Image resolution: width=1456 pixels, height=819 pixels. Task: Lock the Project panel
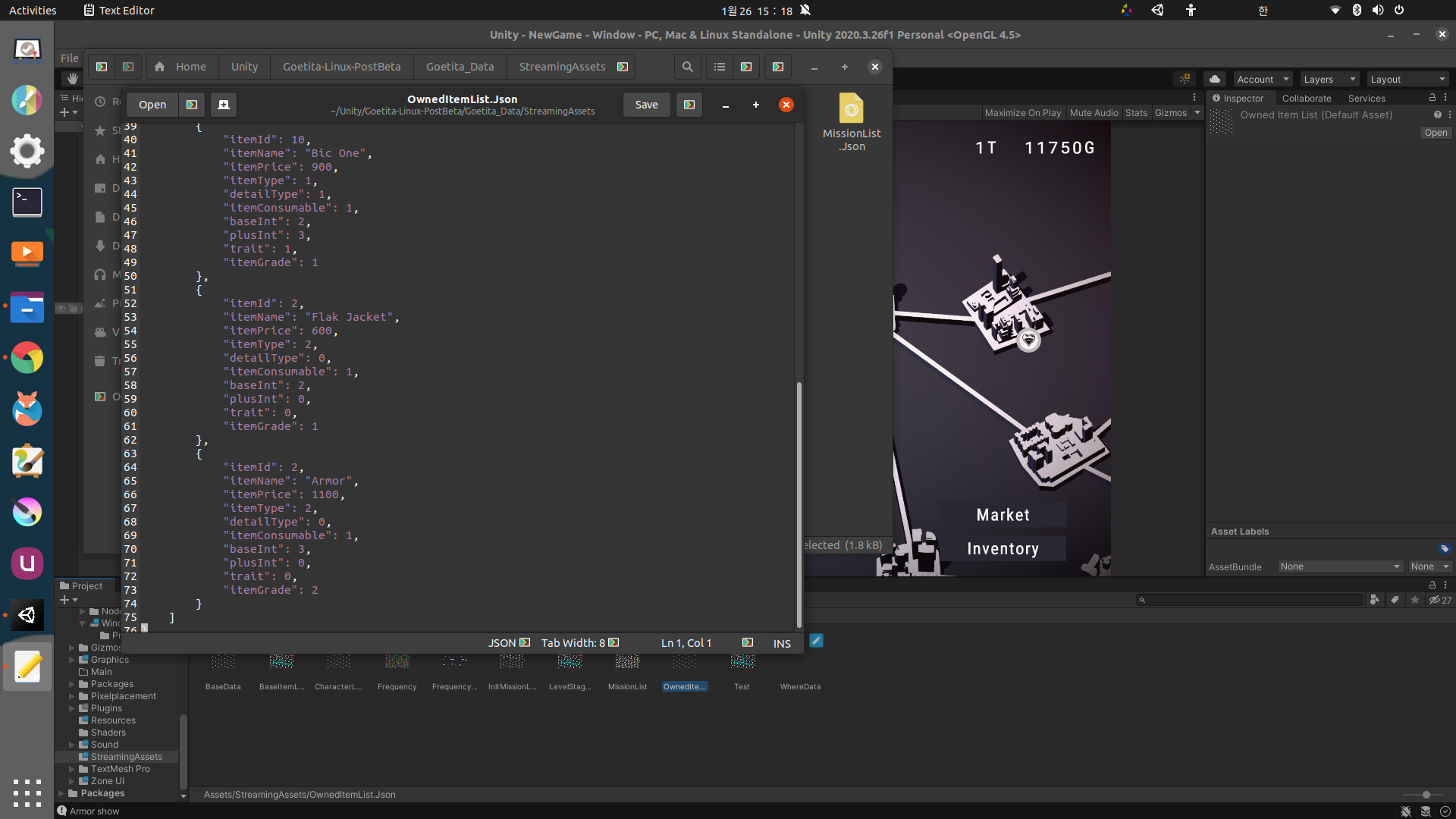(1432, 585)
